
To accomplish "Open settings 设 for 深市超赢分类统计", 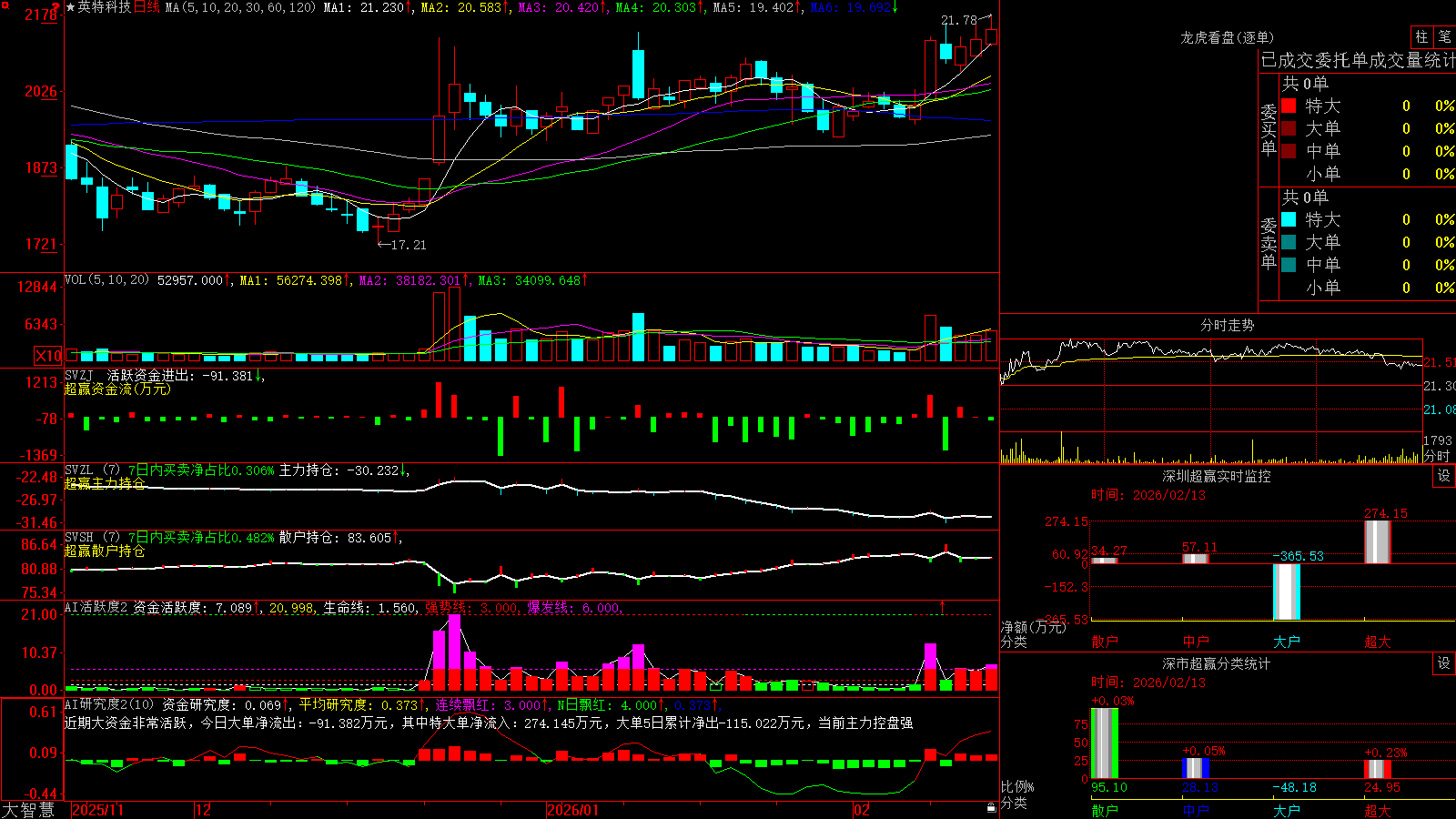I will 1444,663.
